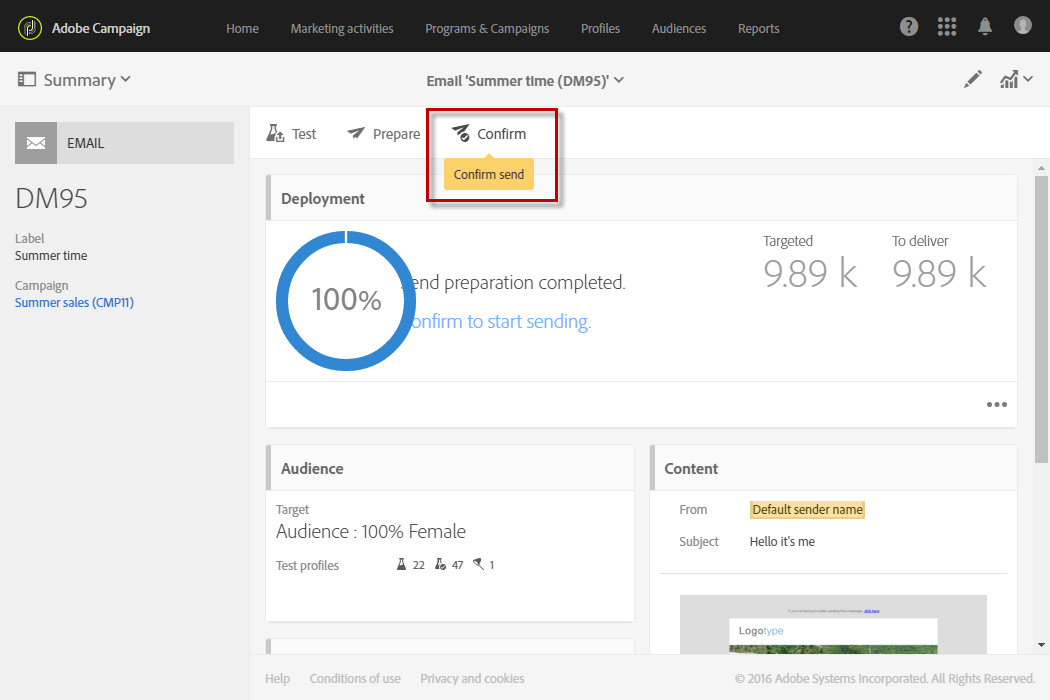Image resolution: width=1050 pixels, height=700 pixels.
Task: Click the Confirm send plane icon
Action: [x=461, y=133]
